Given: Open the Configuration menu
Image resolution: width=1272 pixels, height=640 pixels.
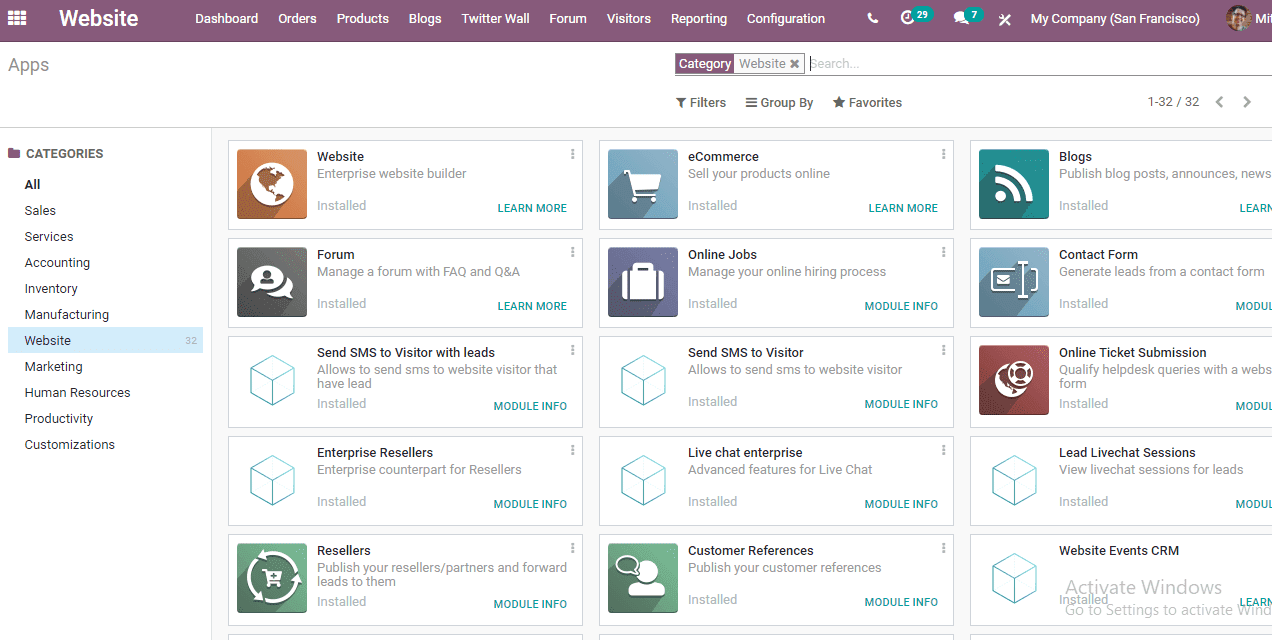Looking at the screenshot, I should 786,19.
